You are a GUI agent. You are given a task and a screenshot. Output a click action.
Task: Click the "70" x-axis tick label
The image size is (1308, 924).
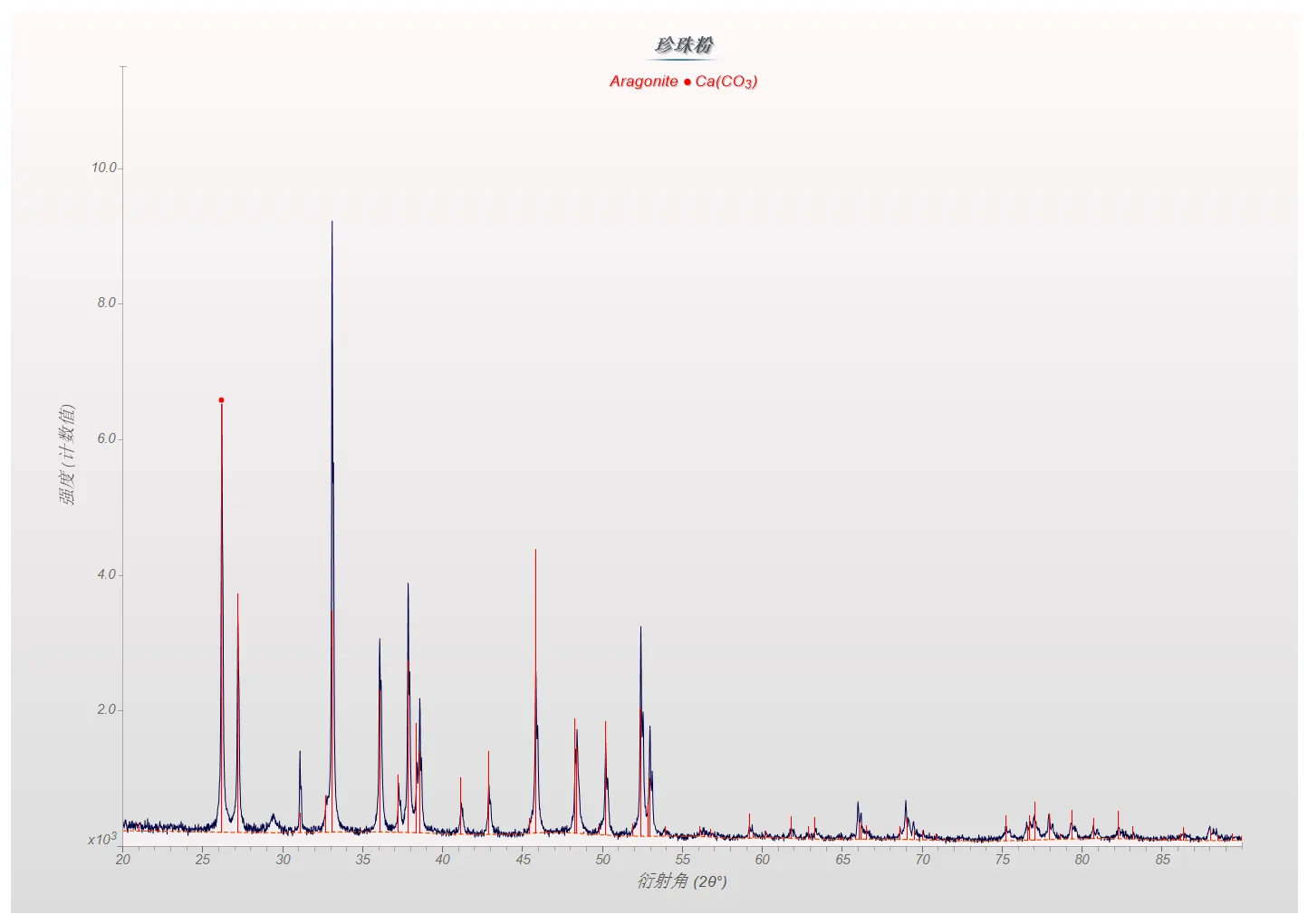click(922, 859)
